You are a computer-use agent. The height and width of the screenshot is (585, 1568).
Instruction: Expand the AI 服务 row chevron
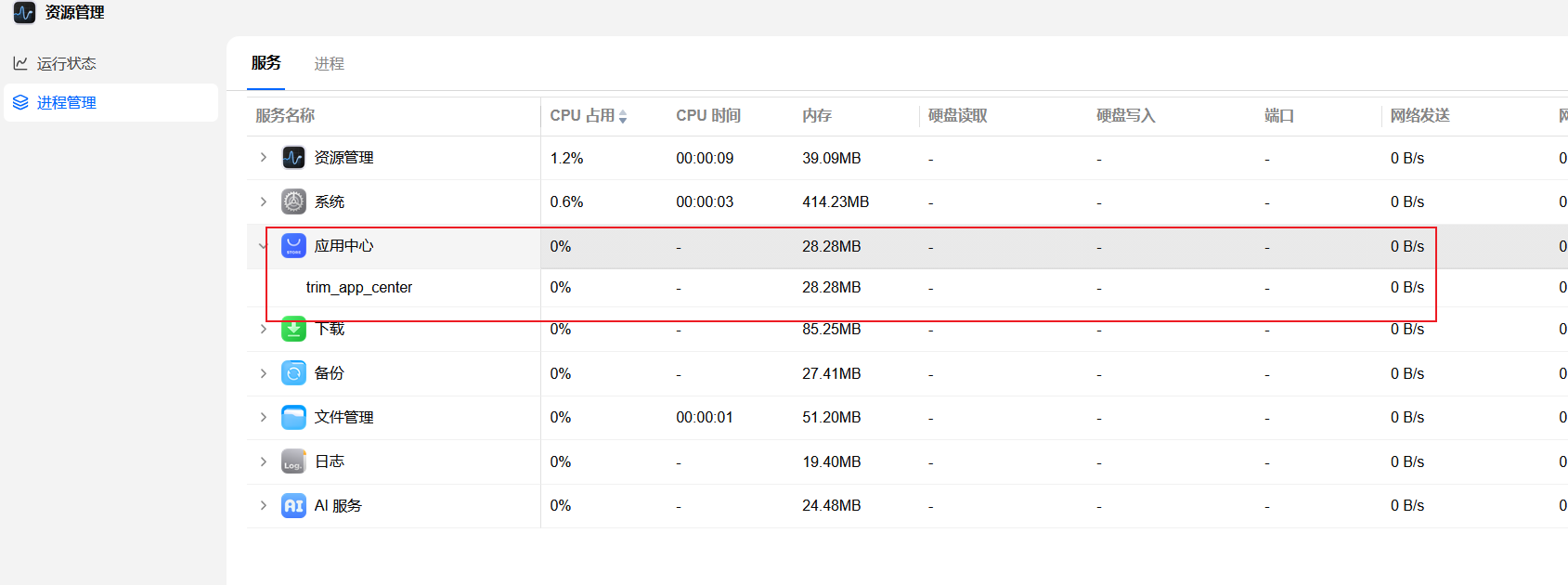264,506
